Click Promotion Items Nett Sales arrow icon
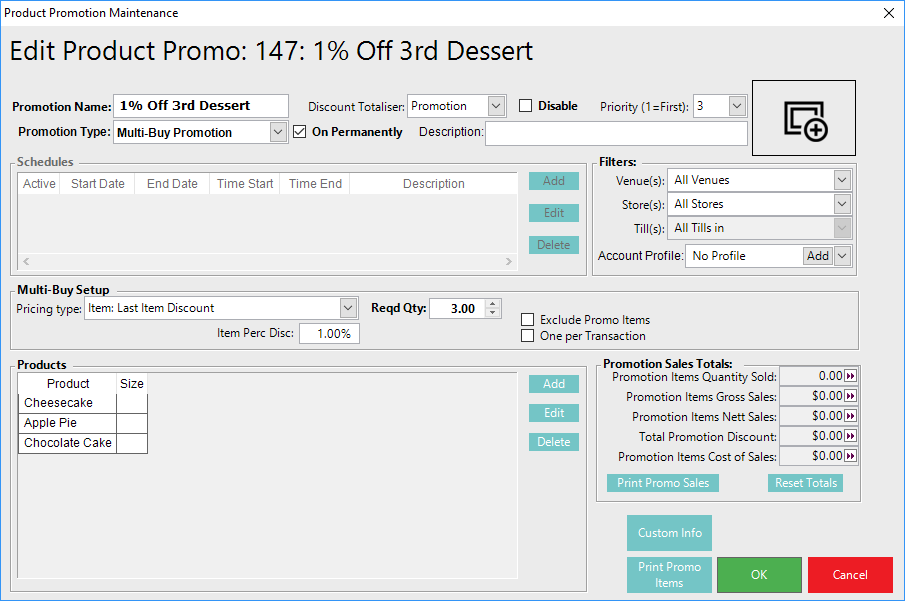Image resolution: width=905 pixels, height=601 pixels. pyautogui.click(x=851, y=416)
